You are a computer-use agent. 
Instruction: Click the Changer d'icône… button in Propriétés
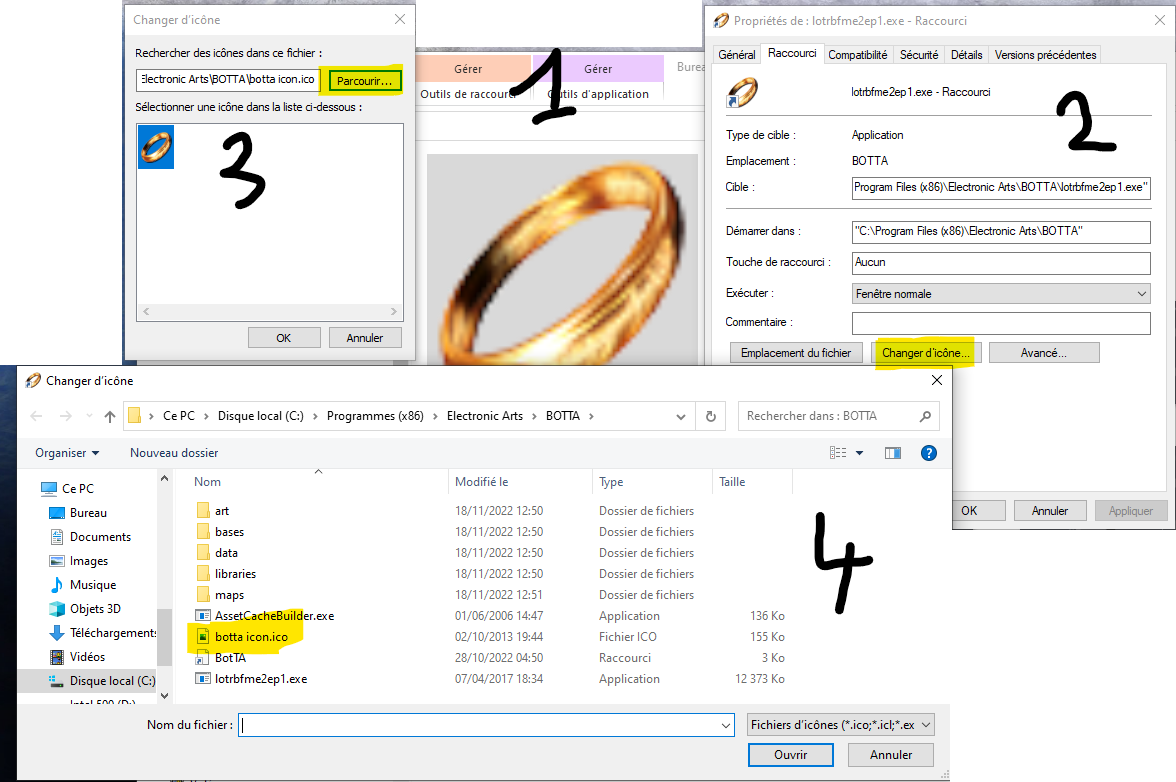coord(926,353)
